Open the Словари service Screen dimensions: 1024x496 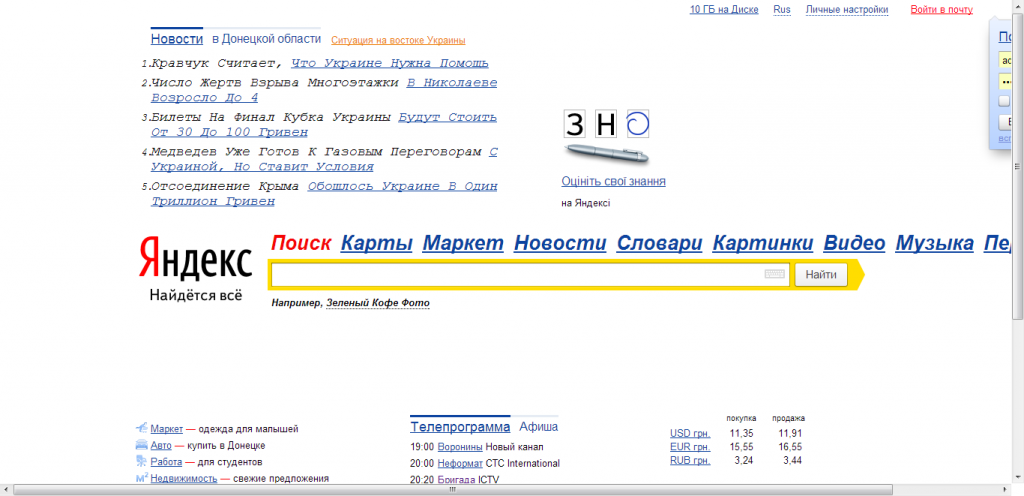[x=660, y=243]
